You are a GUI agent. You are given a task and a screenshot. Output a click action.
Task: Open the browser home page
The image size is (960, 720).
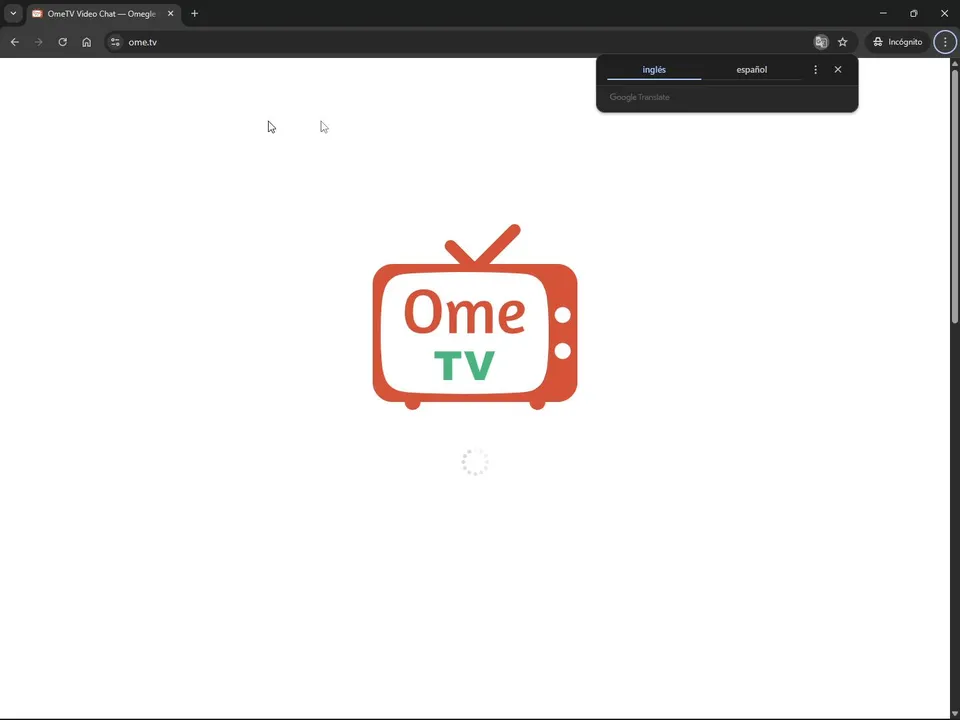pyautogui.click(x=86, y=42)
